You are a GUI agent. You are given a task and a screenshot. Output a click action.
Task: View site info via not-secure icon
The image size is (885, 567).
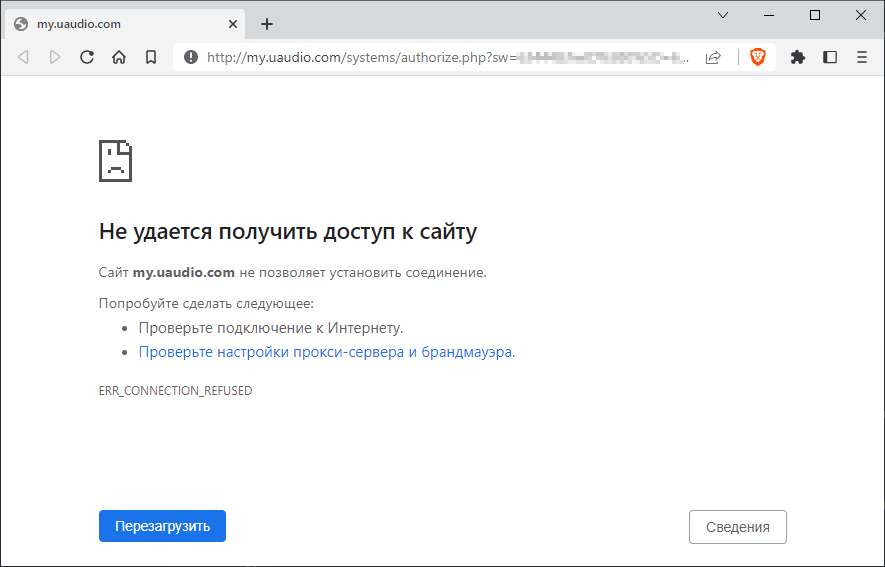coord(191,57)
